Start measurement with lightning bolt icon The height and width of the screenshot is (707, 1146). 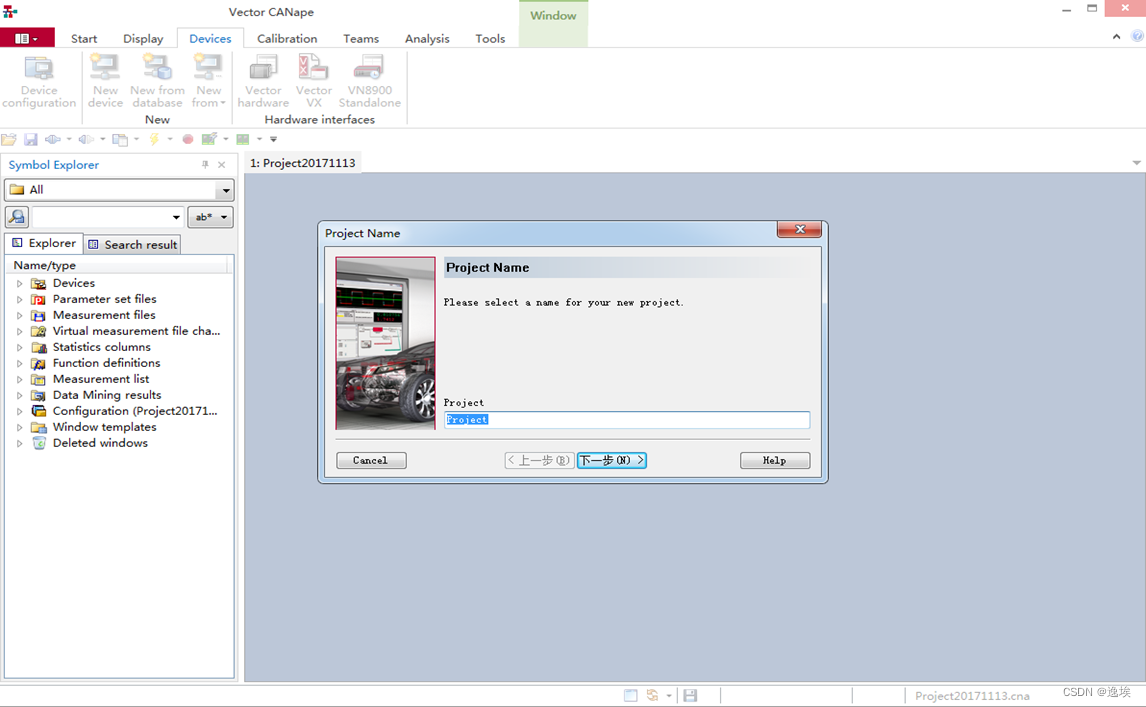click(x=154, y=139)
